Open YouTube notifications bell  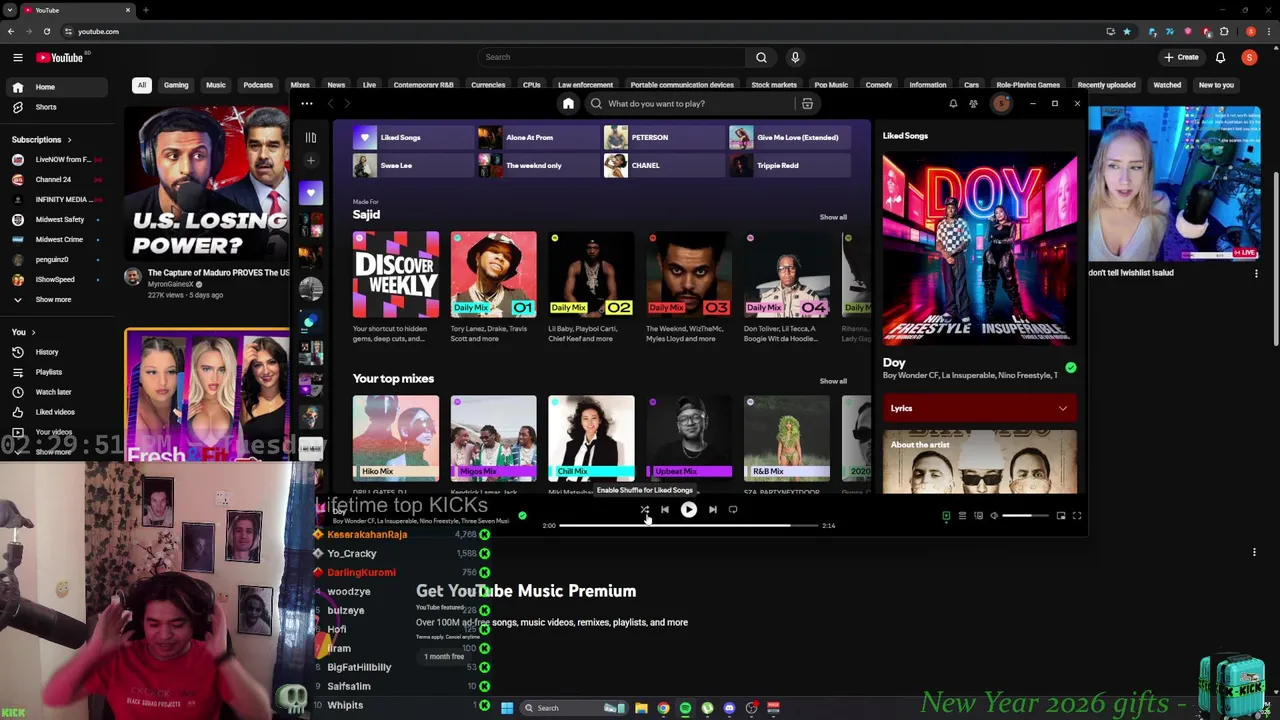[1220, 57]
